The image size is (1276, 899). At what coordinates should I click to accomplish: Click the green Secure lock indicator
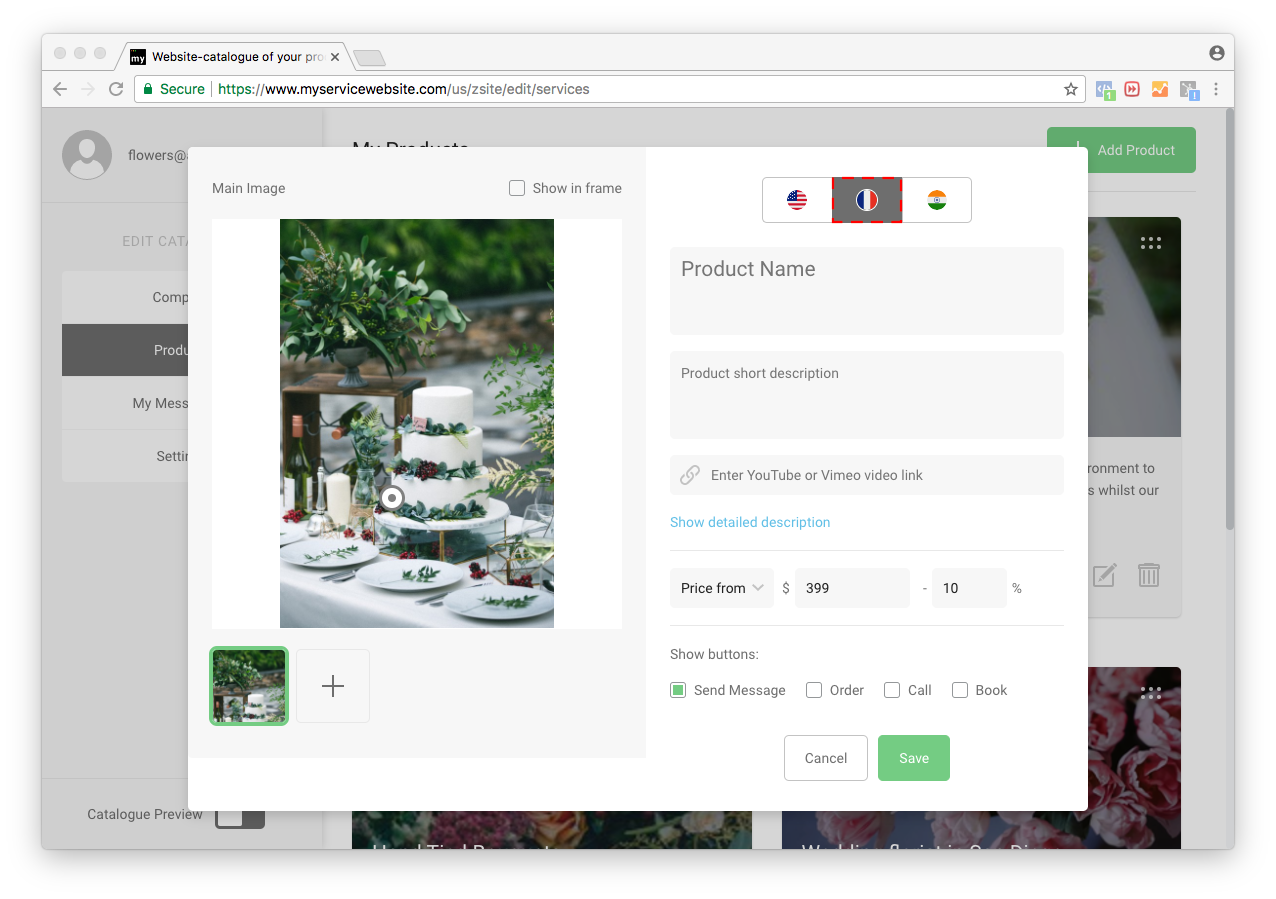point(174,89)
